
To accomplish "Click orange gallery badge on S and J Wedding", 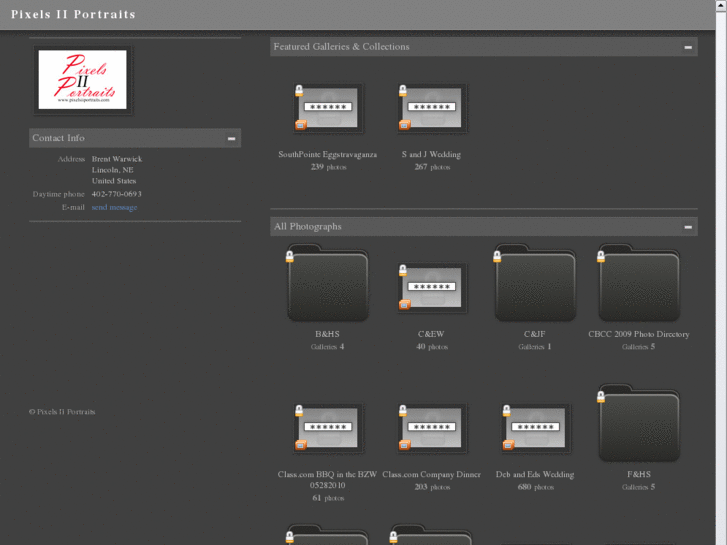I will pos(405,125).
